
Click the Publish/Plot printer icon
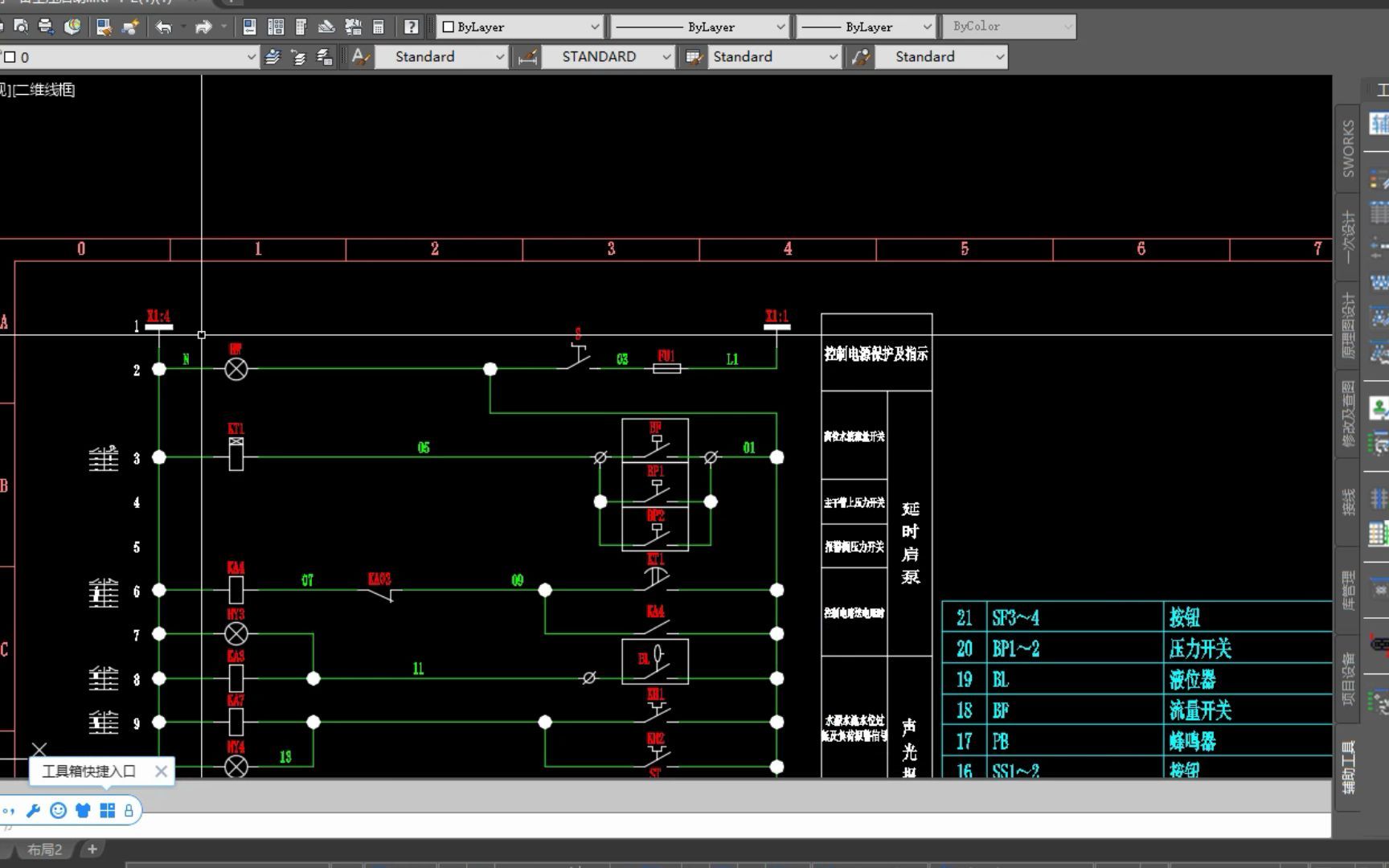(47, 27)
